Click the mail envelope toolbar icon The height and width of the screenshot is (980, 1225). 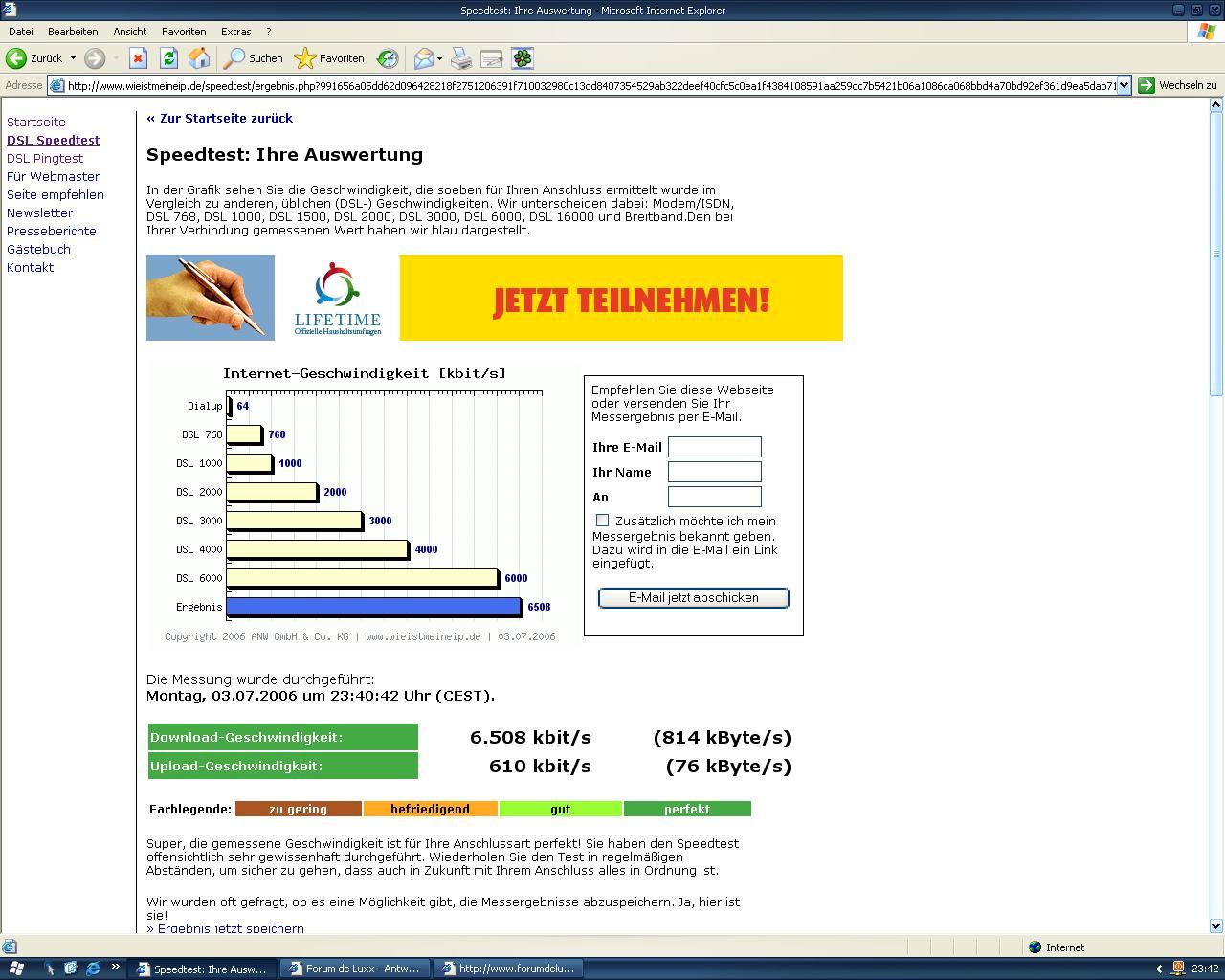click(423, 58)
